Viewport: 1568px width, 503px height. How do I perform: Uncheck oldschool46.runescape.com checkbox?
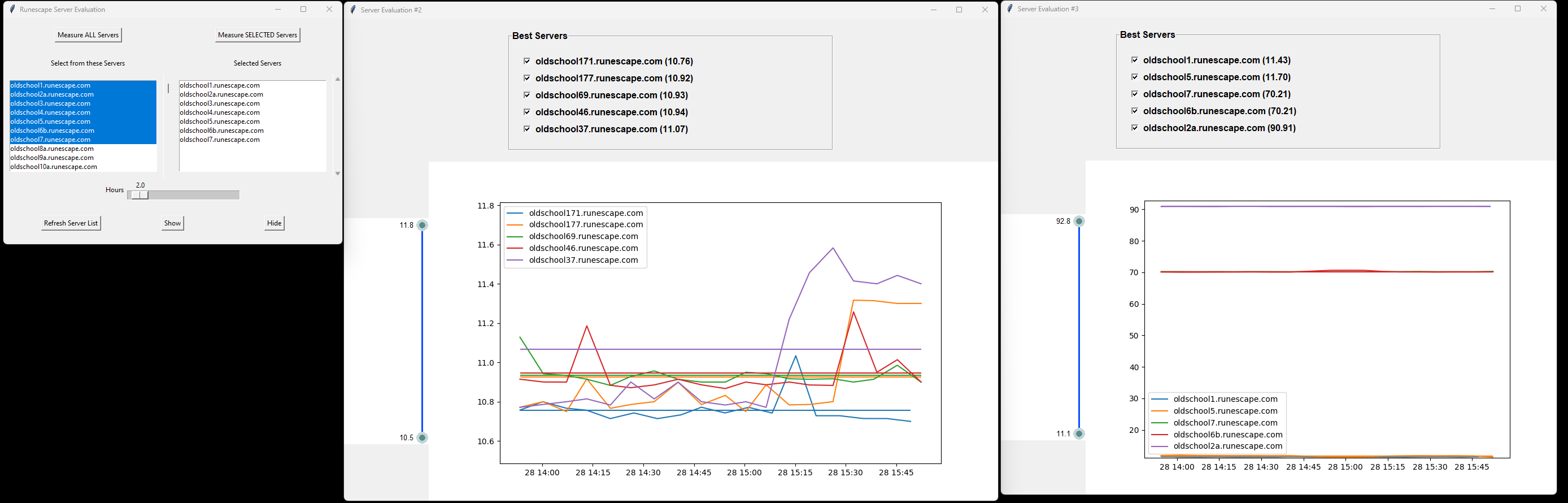click(x=527, y=112)
